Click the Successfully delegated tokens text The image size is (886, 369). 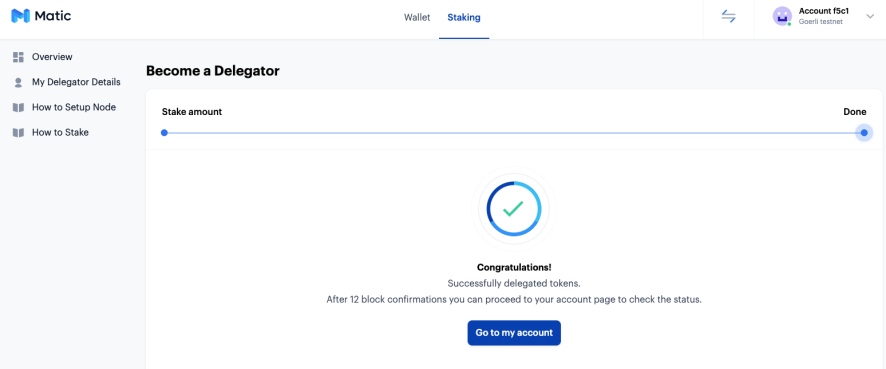point(514,283)
